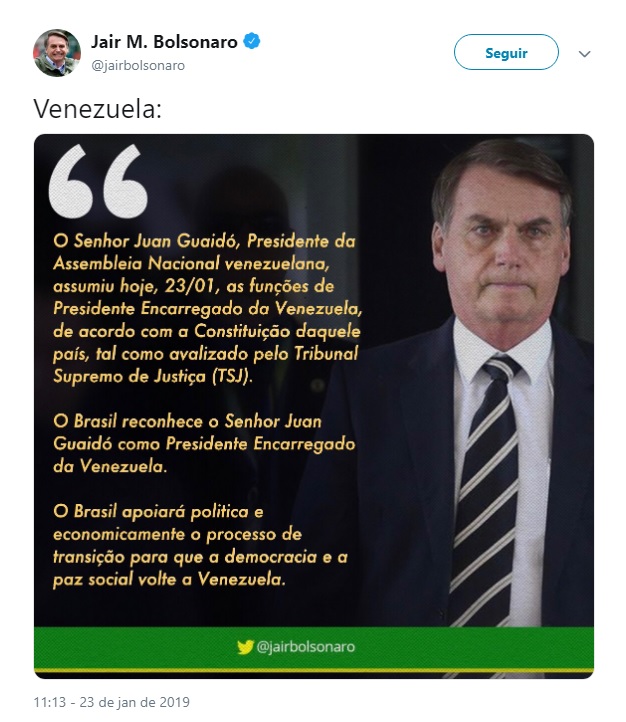Open the tweet options chevron menu
626x722 pixels.
click(x=585, y=54)
